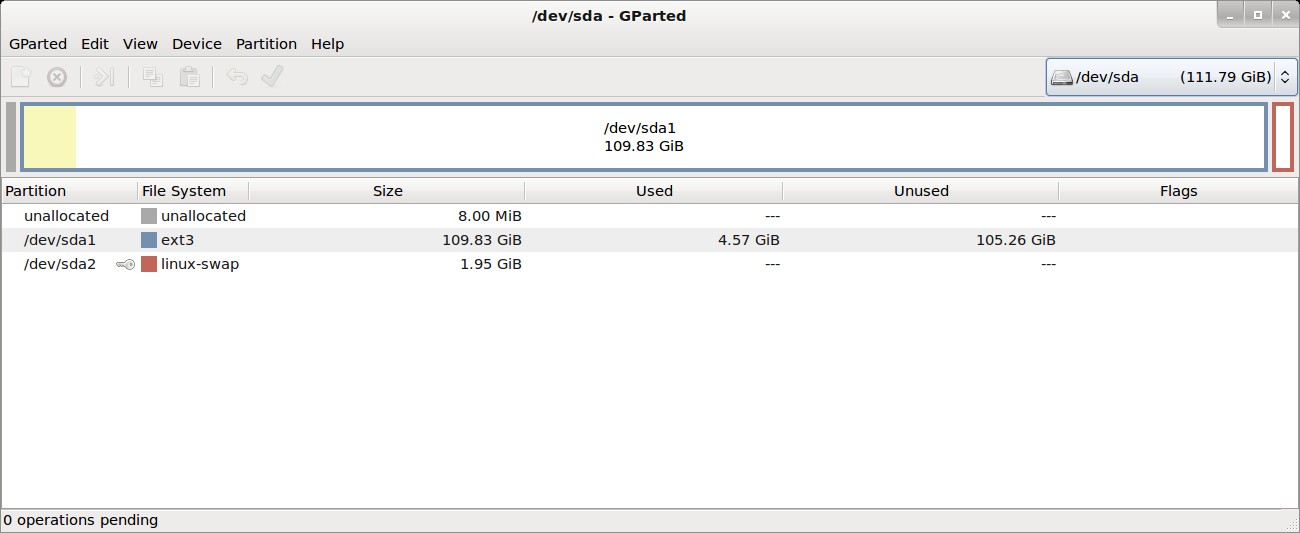1300x533 pixels.
Task: Click the device selector up-down arrows
Action: (x=1285, y=77)
